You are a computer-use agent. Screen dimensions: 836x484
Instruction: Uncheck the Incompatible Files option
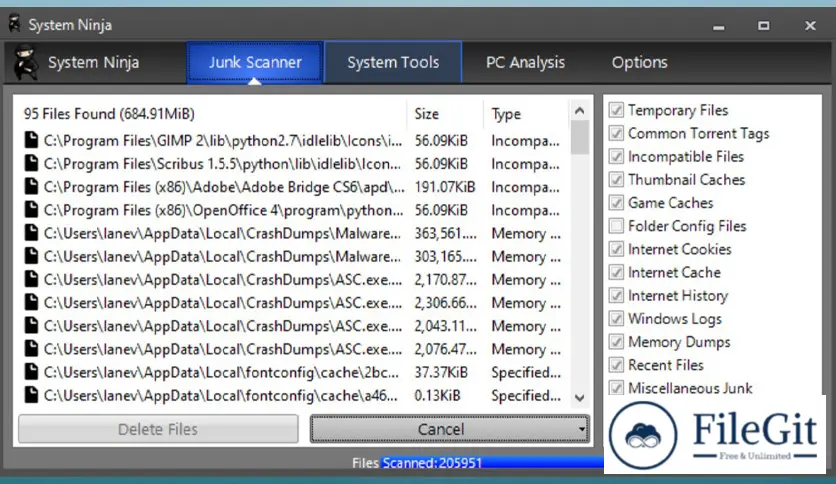point(616,156)
